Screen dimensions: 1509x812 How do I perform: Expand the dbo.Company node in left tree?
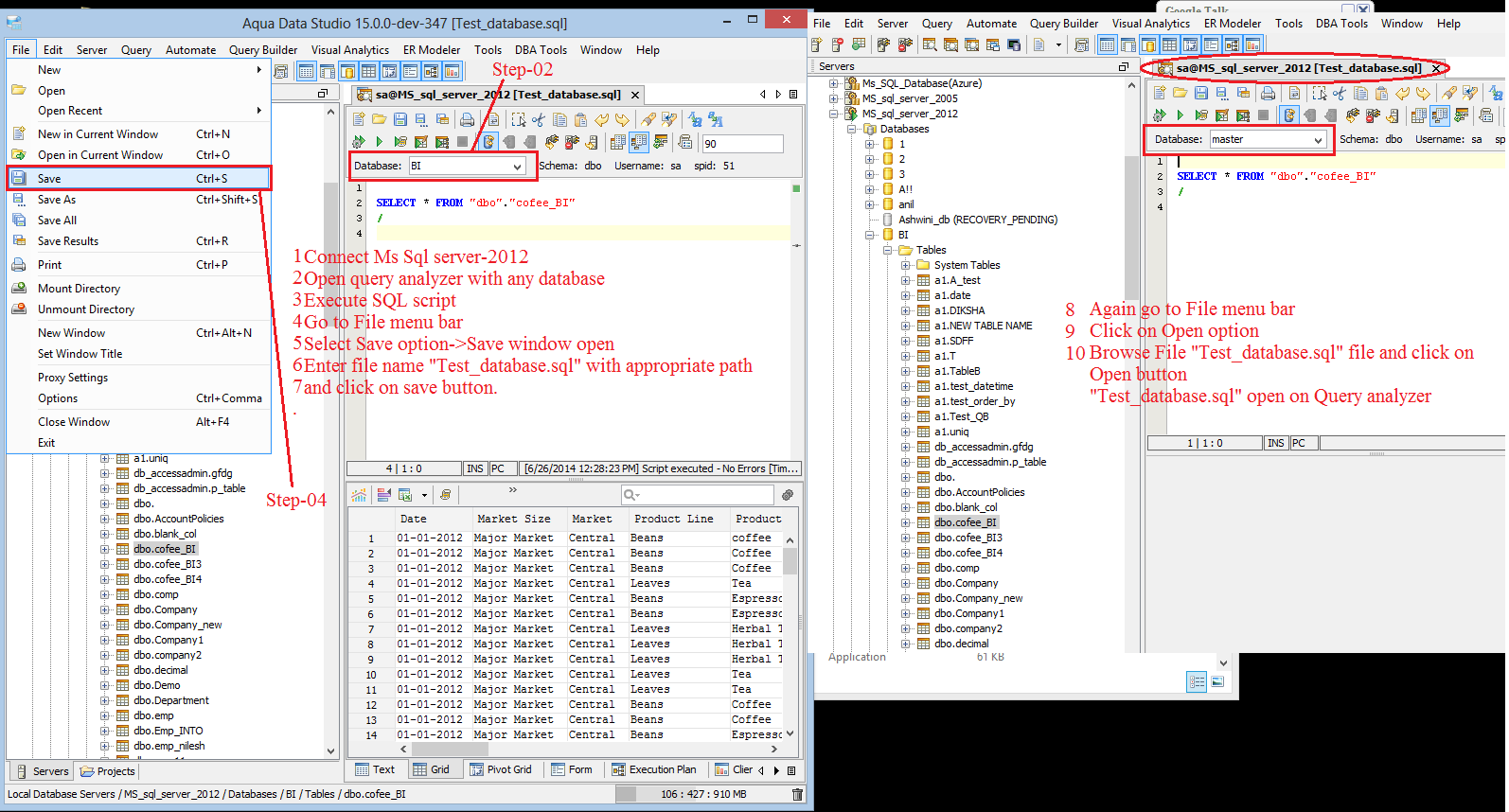pyautogui.click(x=105, y=609)
